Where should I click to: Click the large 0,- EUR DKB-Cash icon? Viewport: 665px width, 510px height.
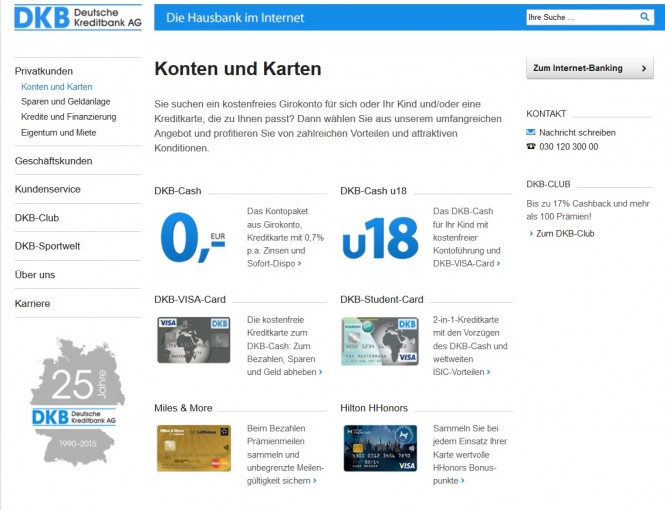point(193,238)
